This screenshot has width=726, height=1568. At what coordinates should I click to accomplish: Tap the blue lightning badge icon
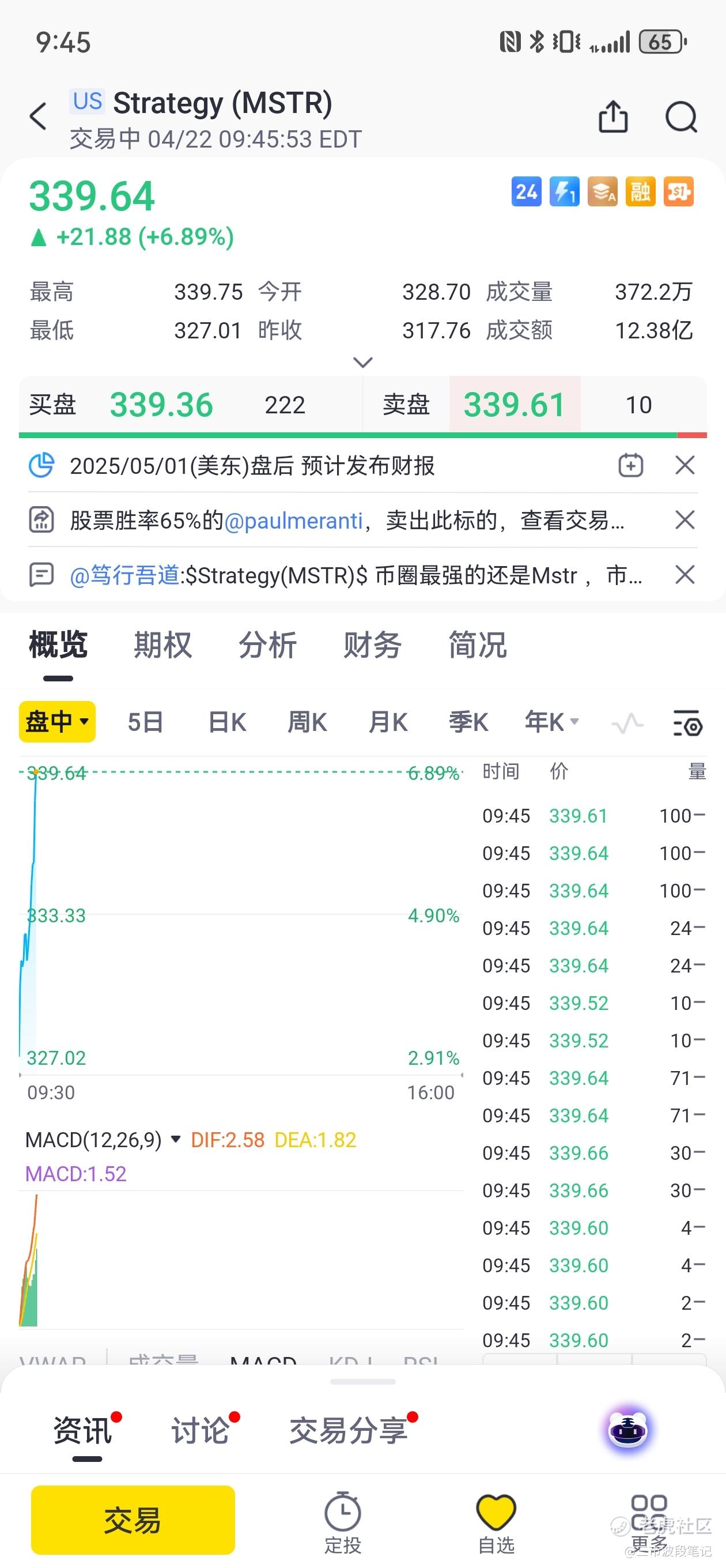pyautogui.click(x=564, y=192)
